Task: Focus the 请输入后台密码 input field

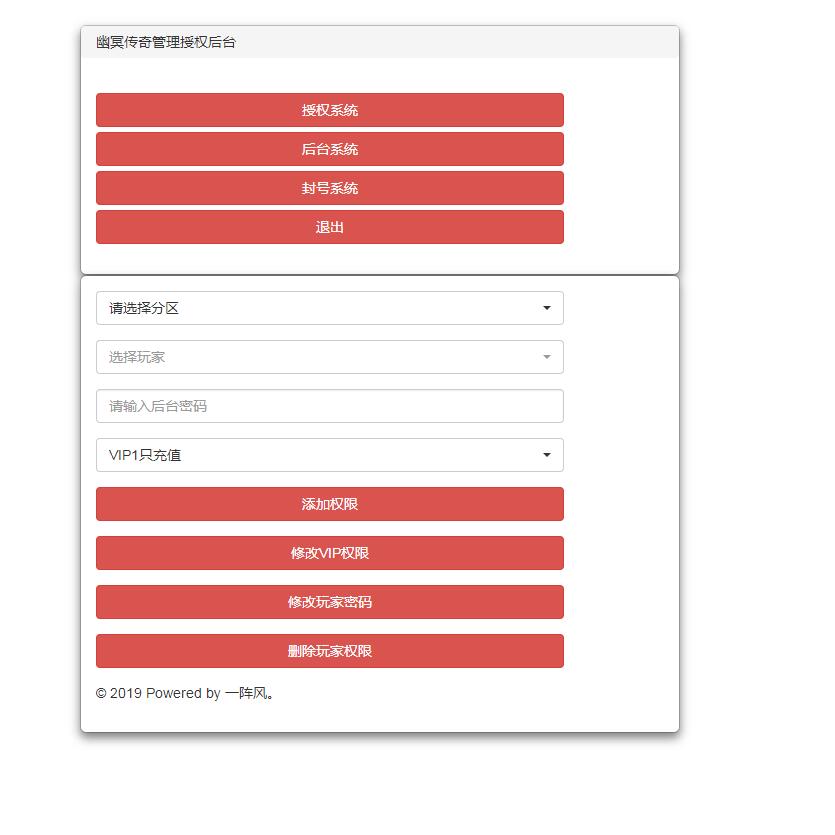Action: point(329,406)
